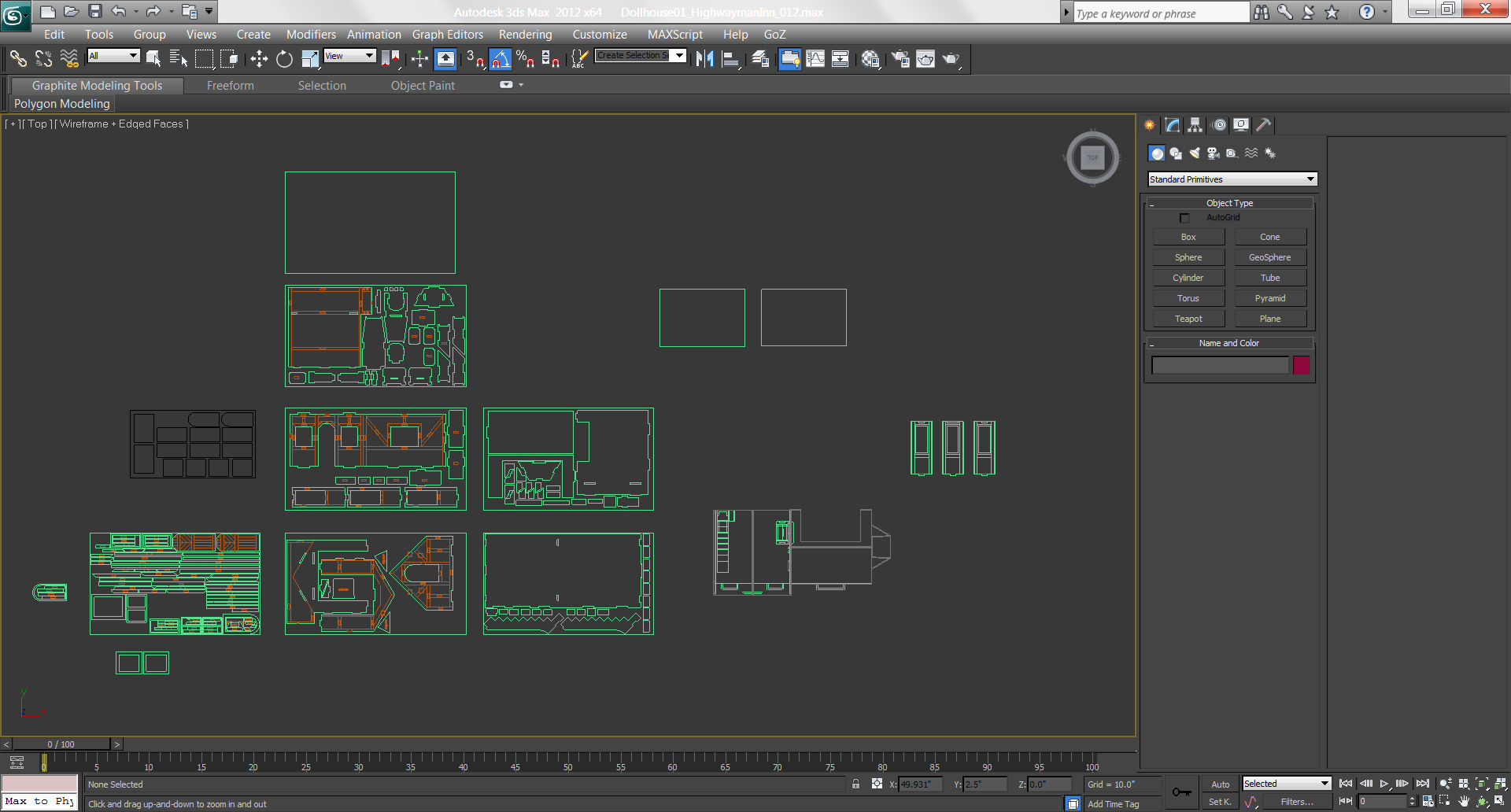
Task: Click the Pyramid primitive button
Action: (x=1270, y=298)
